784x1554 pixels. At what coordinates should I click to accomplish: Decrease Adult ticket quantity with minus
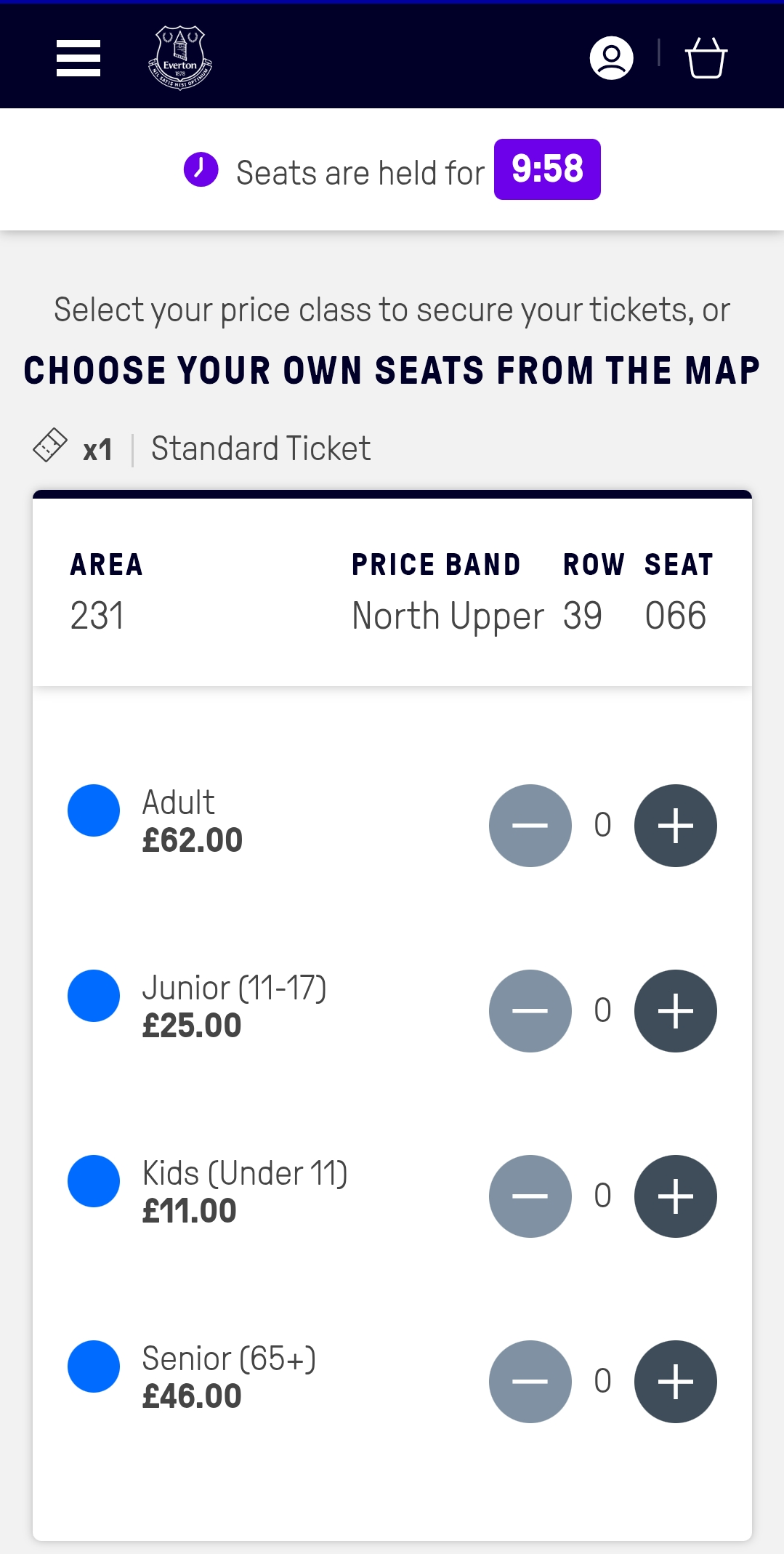tap(530, 826)
